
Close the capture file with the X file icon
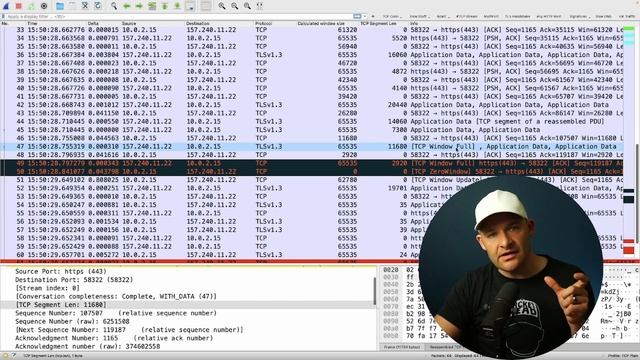pos(85,6)
